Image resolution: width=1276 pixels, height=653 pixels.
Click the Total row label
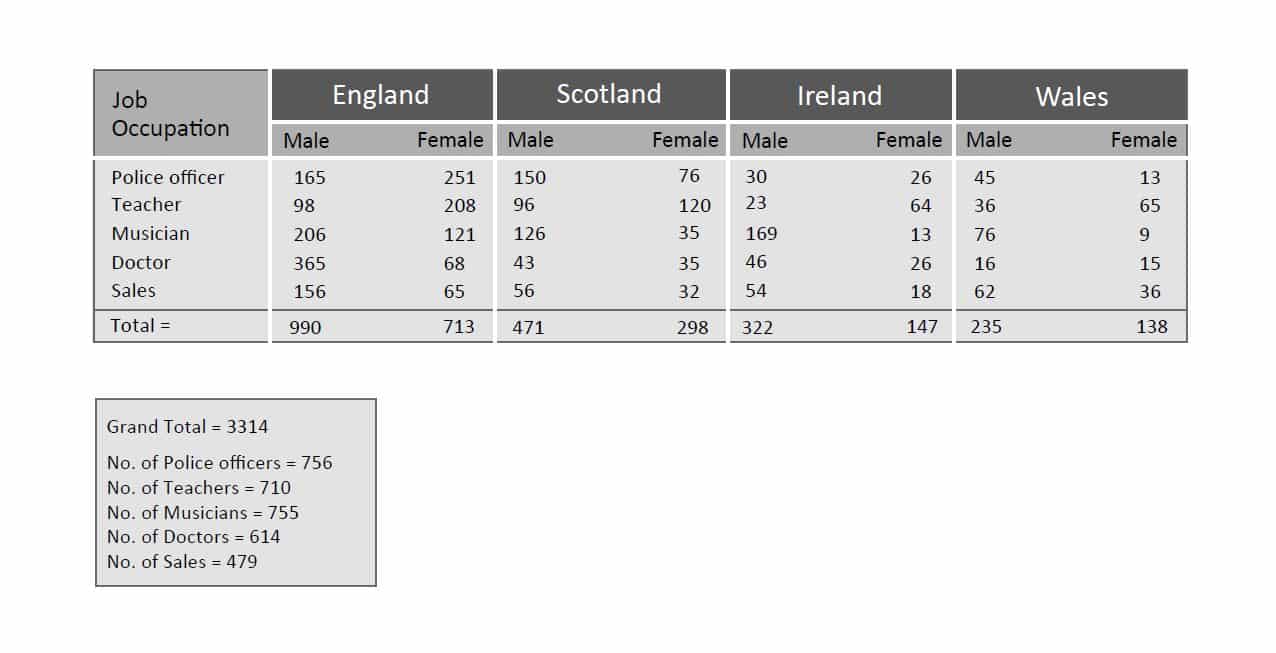[140, 326]
